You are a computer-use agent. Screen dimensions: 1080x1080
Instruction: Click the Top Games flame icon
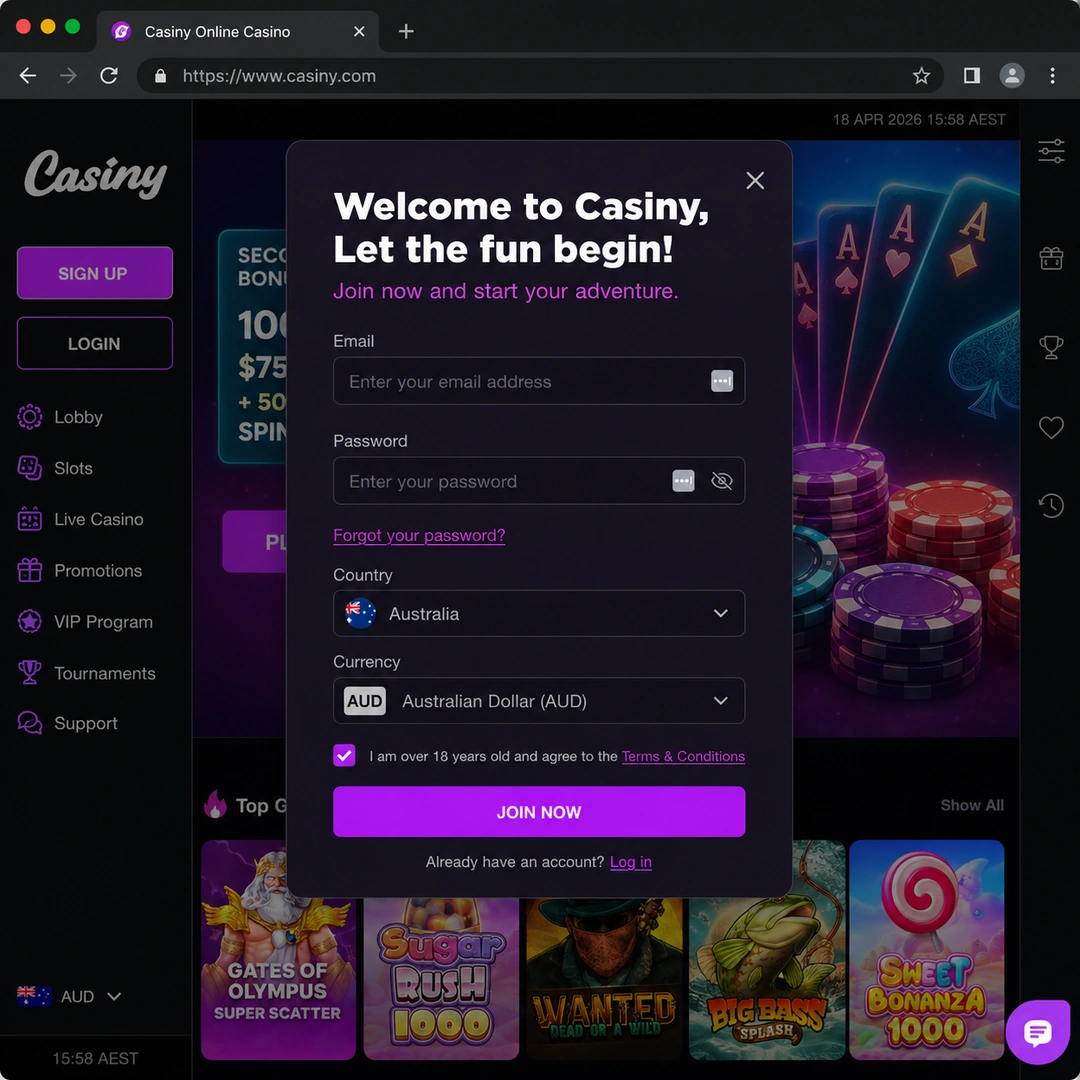click(x=216, y=804)
